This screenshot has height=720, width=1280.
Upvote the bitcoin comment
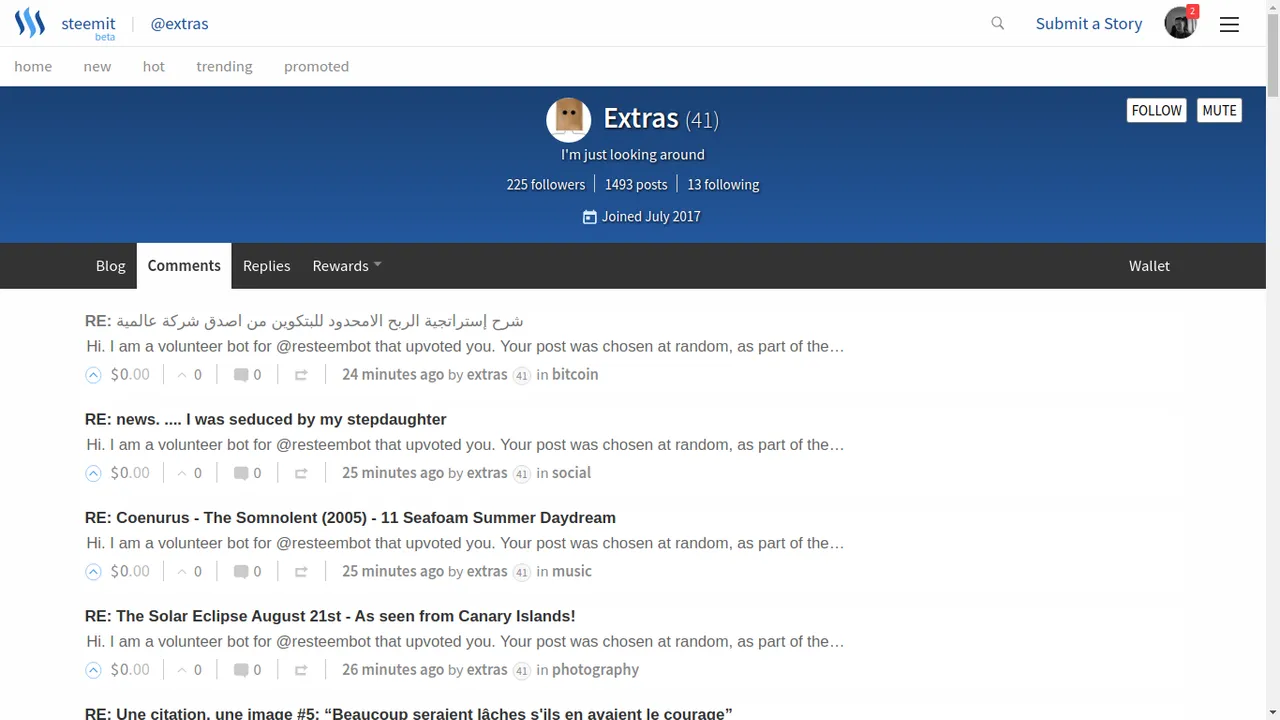93,375
